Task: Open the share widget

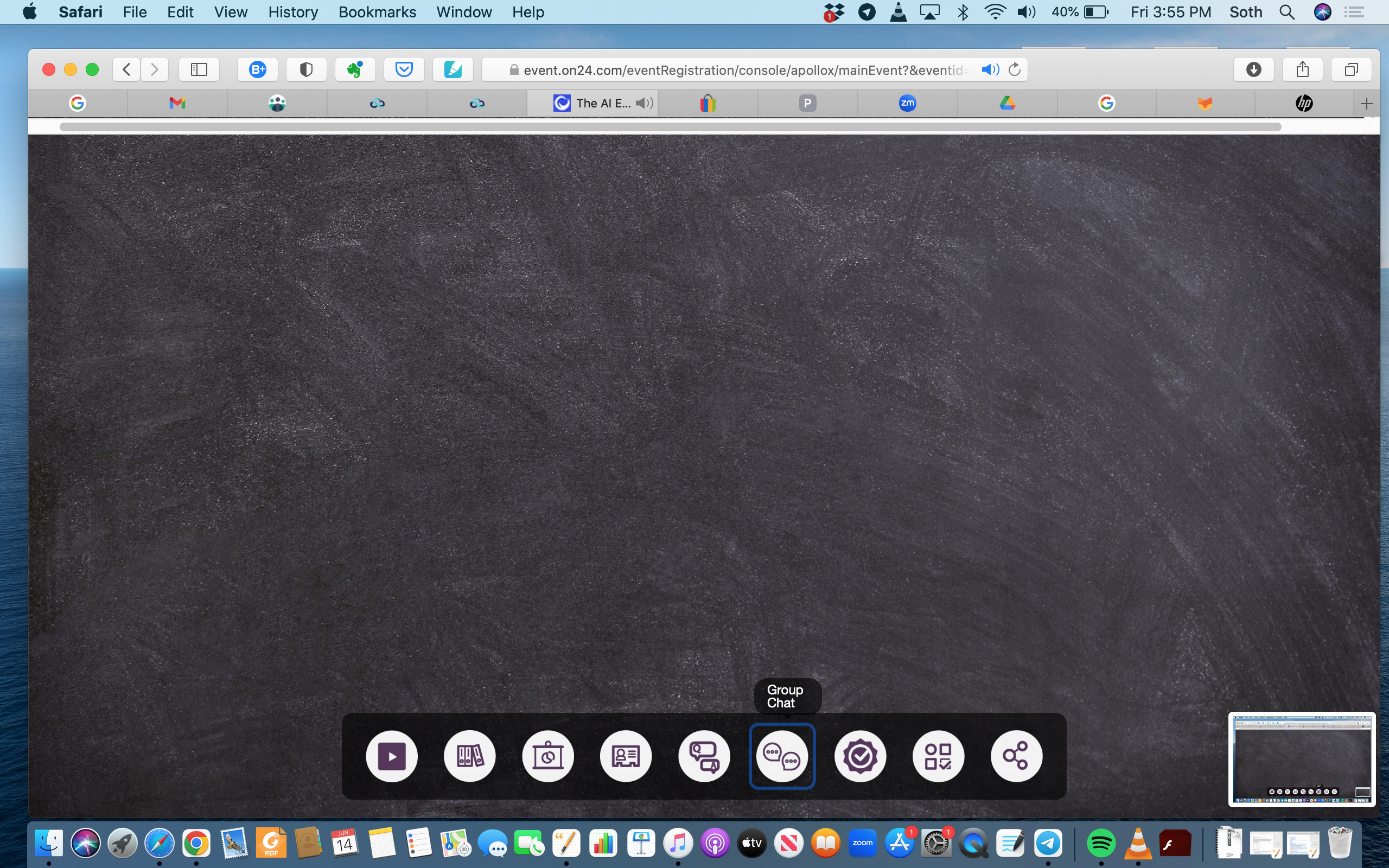Action: click(1016, 756)
